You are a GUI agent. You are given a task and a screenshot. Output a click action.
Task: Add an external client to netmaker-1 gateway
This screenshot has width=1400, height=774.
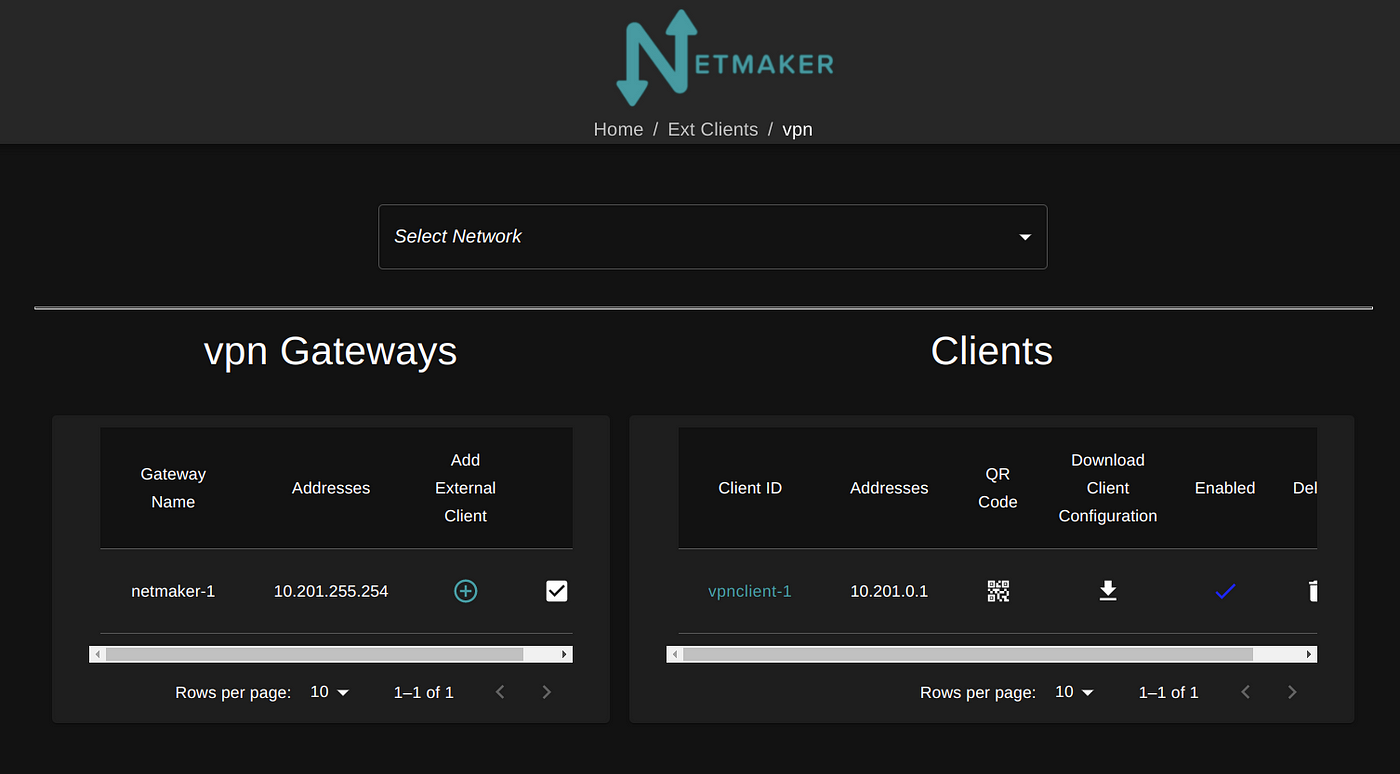click(x=465, y=591)
